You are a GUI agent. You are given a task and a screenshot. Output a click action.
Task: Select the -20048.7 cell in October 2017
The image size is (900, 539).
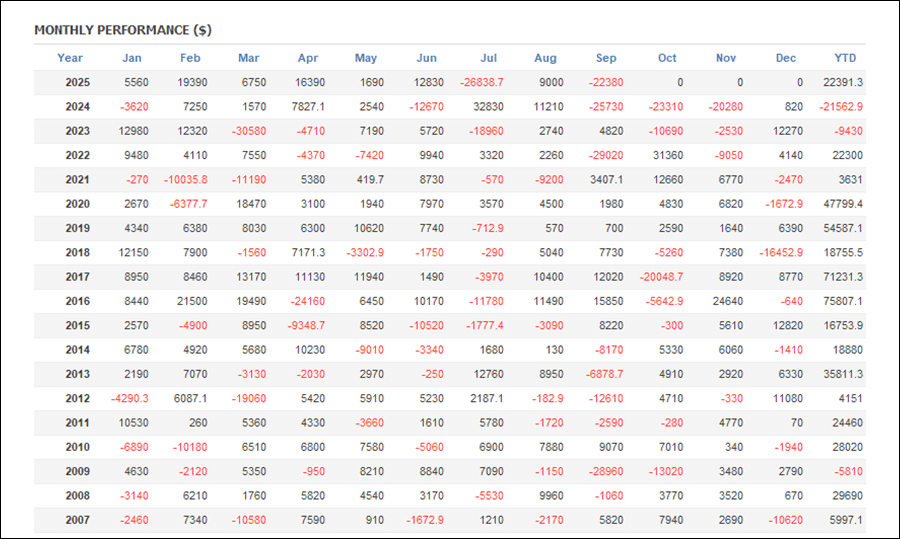(661, 277)
